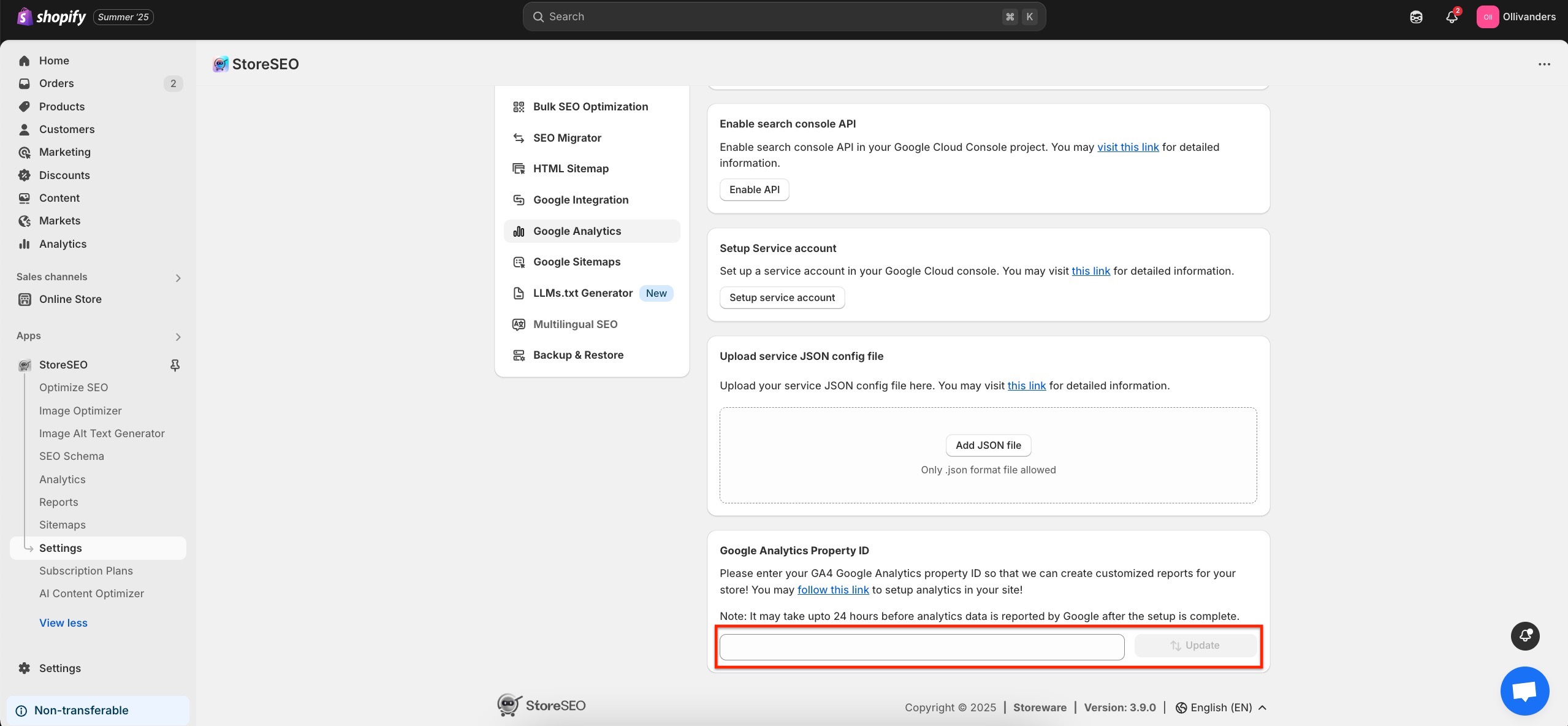Expand the Sales channels section chevron
Image resolution: width=1568 pixels, height=726 pixels.
coord(178,278)
